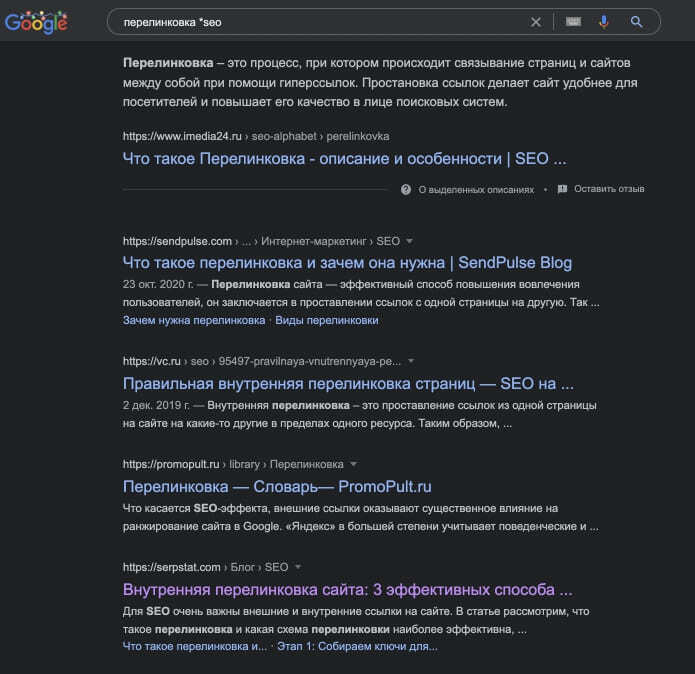Open Что такое Перелинковка - описание и особенности result

(x=344, y=159)
